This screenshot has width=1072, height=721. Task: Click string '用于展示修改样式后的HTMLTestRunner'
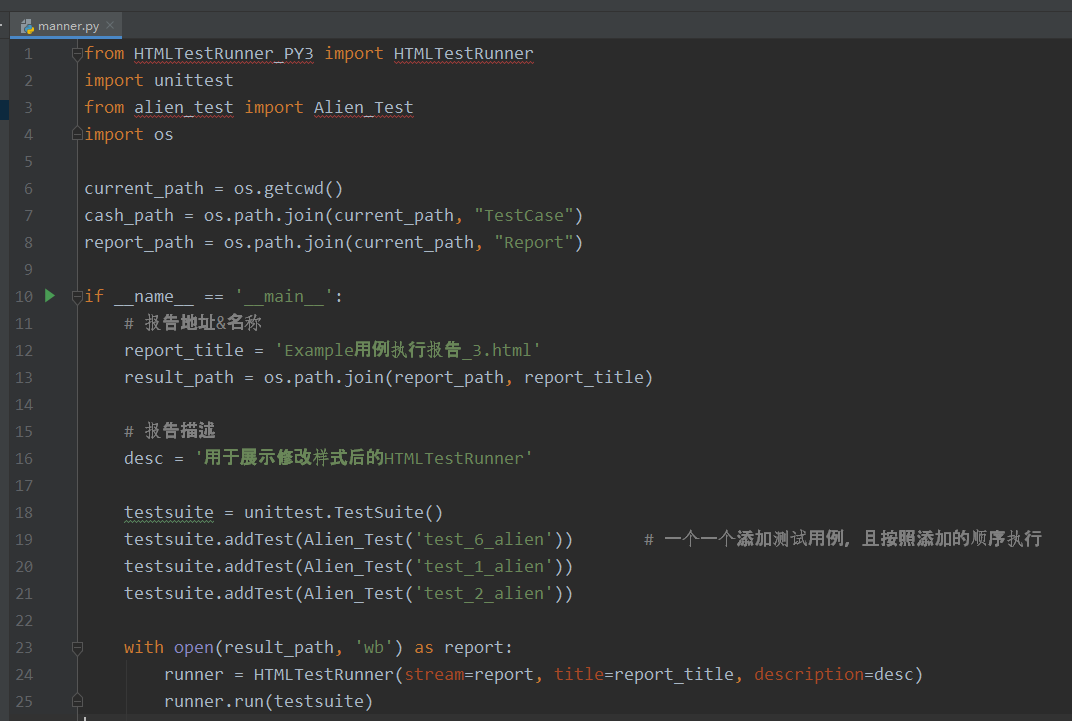[364, 458]
